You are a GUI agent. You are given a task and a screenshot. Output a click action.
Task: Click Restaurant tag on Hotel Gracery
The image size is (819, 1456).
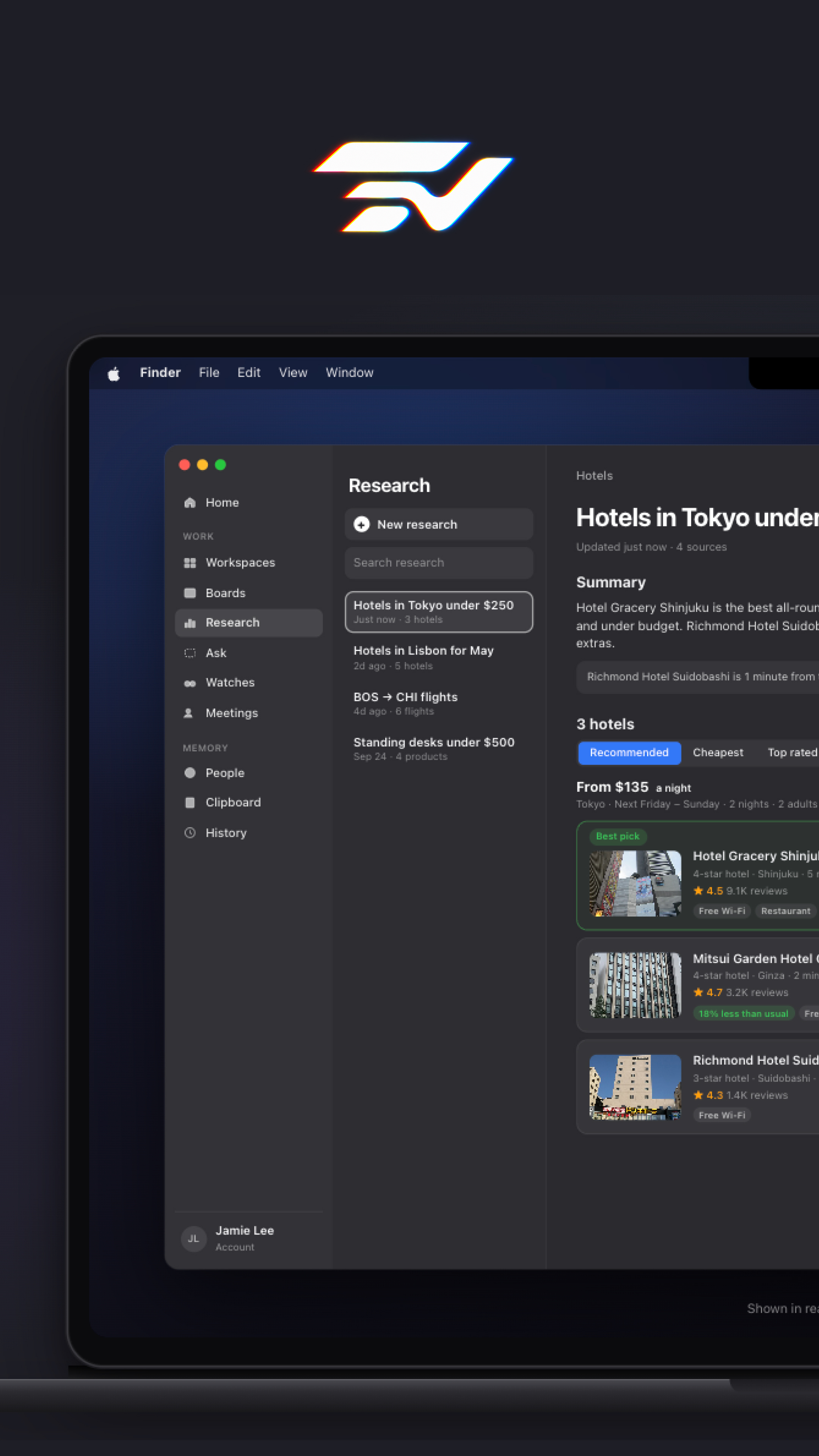pos(786,910)
